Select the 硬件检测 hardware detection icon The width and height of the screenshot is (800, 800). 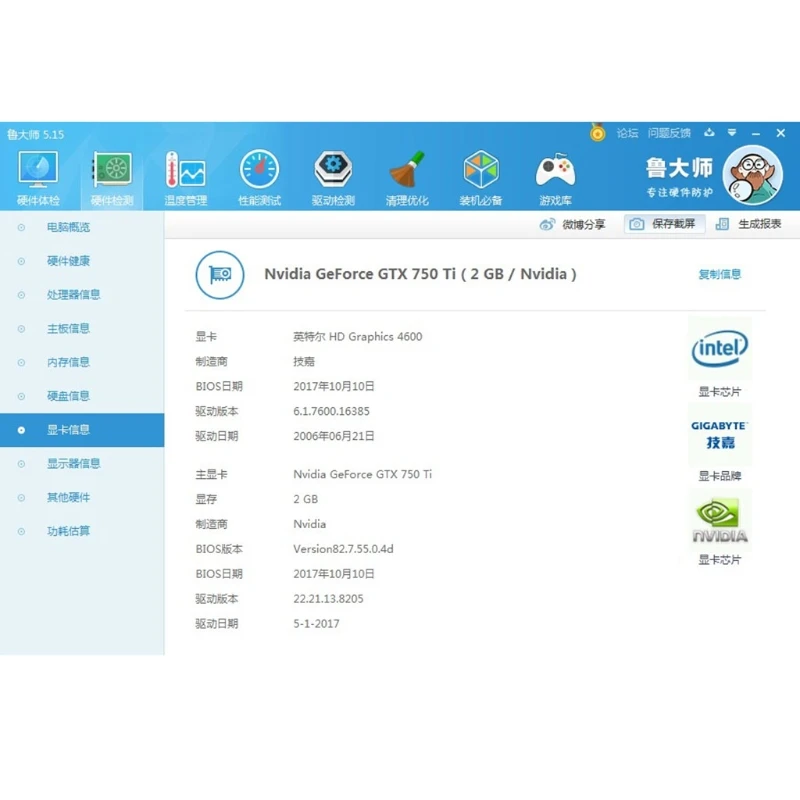[112, 178]
